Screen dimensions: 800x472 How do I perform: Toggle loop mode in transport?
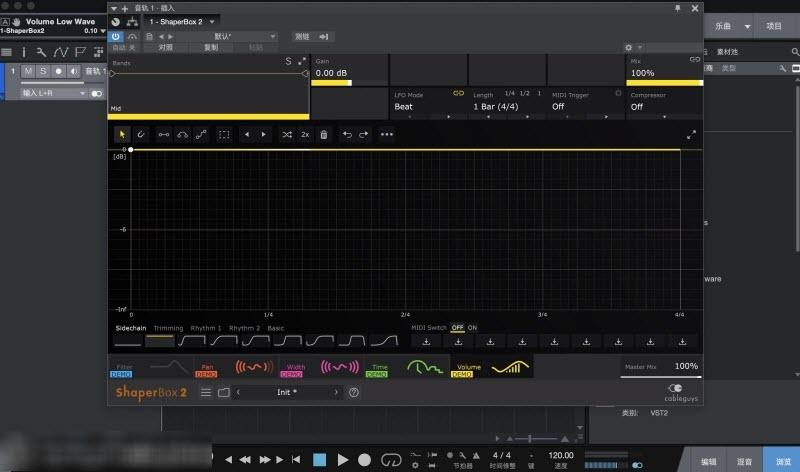click(x=391, y=460)
